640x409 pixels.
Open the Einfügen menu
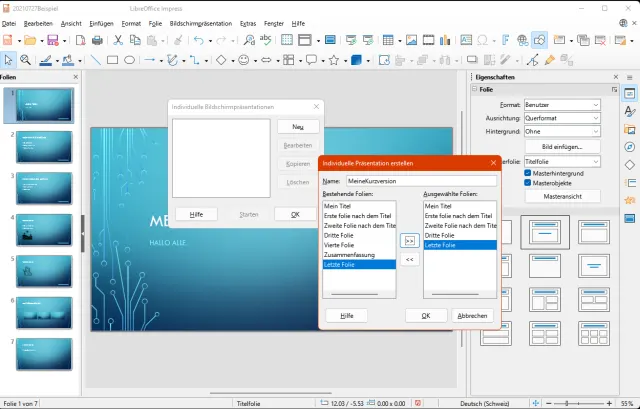pos(101,22)
